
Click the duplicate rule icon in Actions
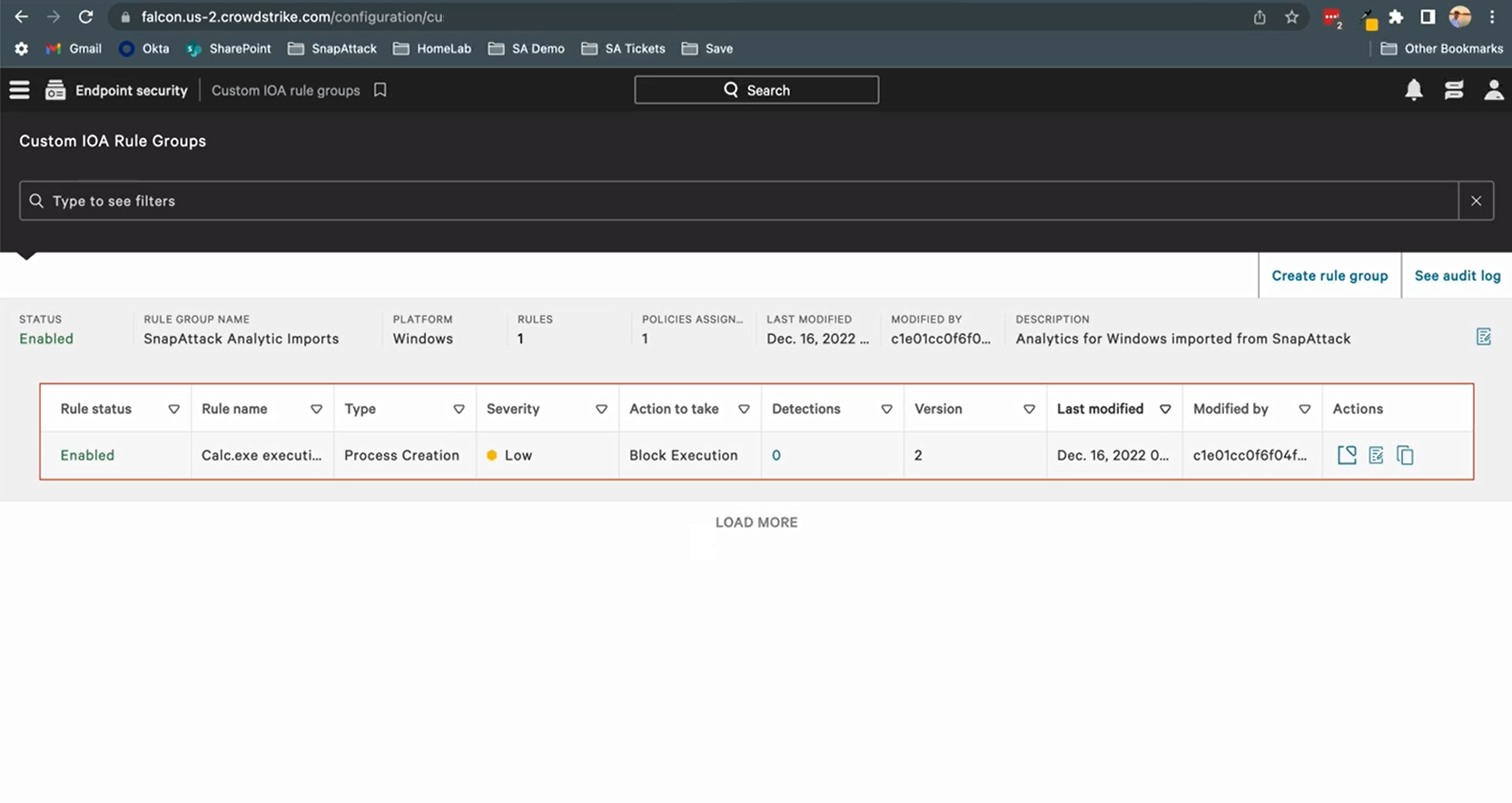[x=1405, y=455]
